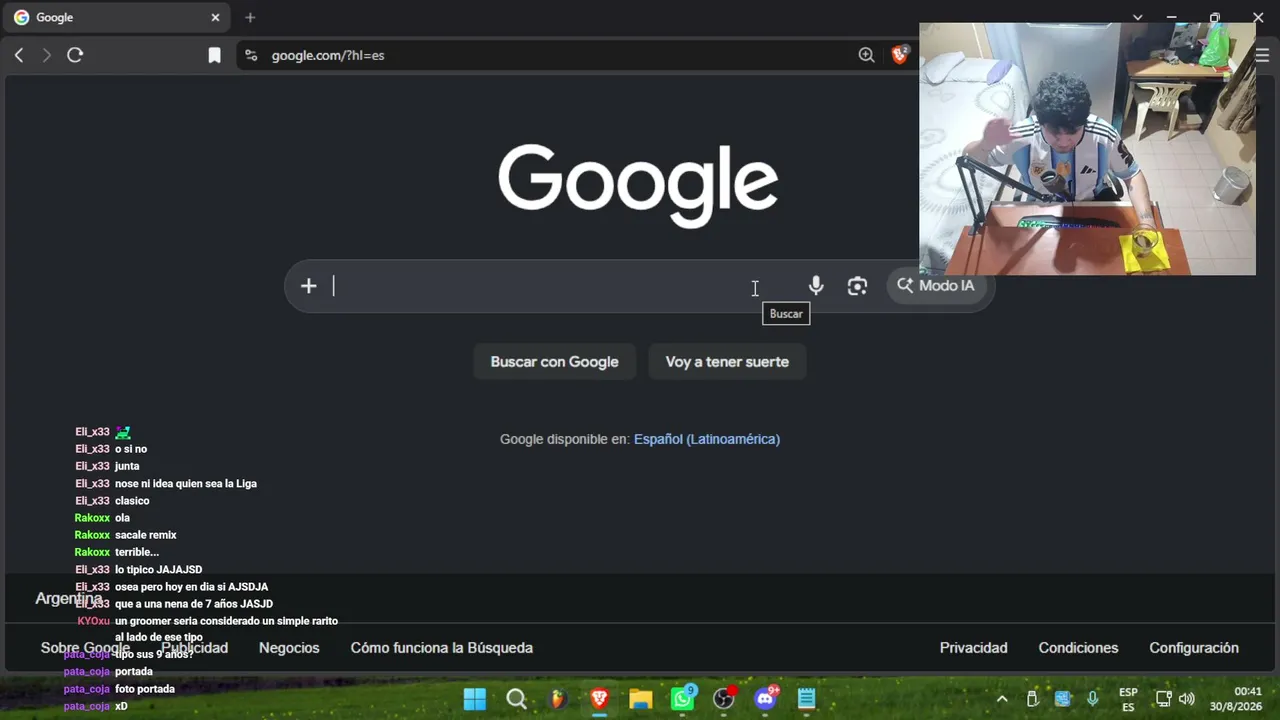
Task: Bookmark this page with the bookmark icon
Action: (214, 56)
